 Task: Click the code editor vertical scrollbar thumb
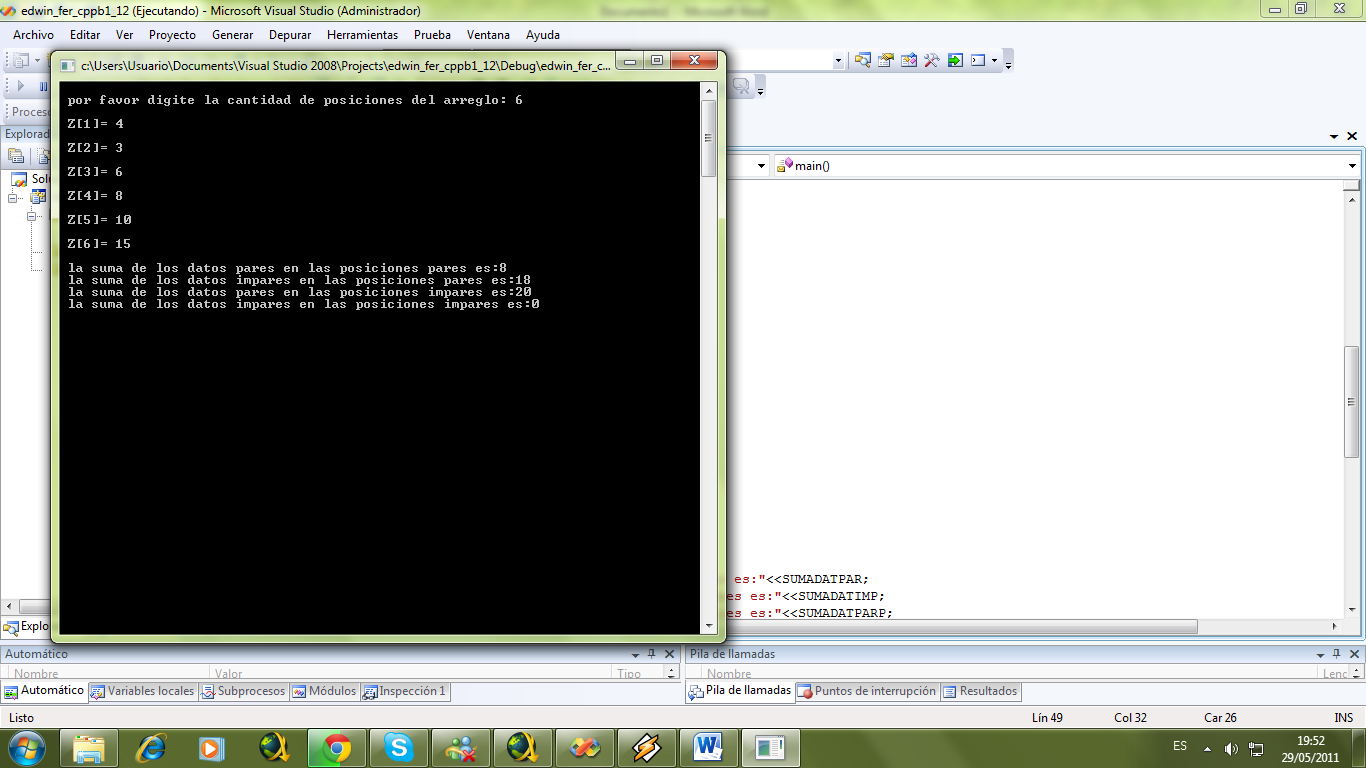pyautogui.click(x=1352, y=401)
